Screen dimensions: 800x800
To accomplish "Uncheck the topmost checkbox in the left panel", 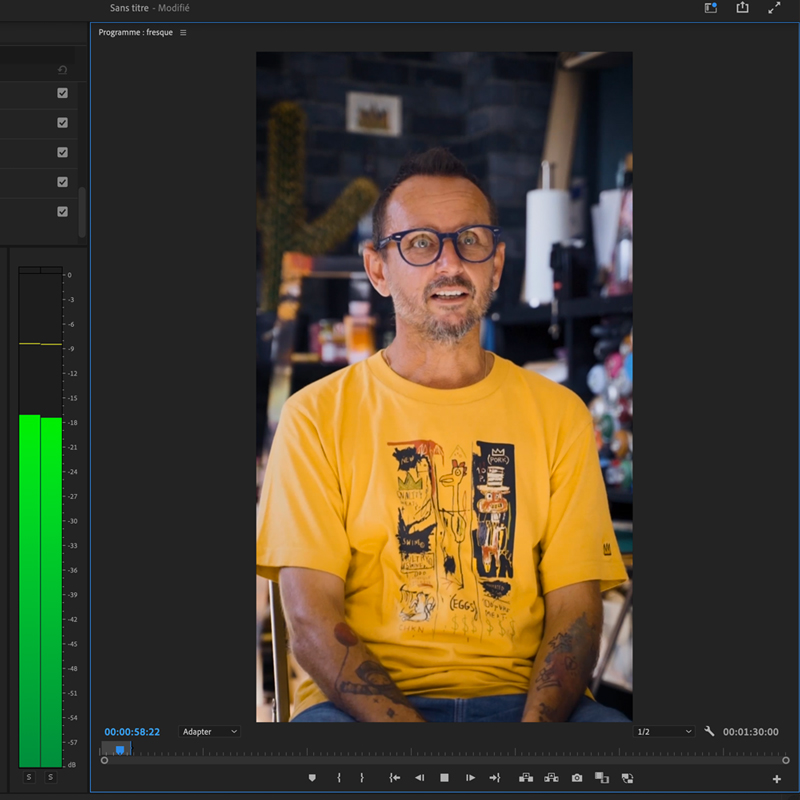I will click(x=62, y=93).
